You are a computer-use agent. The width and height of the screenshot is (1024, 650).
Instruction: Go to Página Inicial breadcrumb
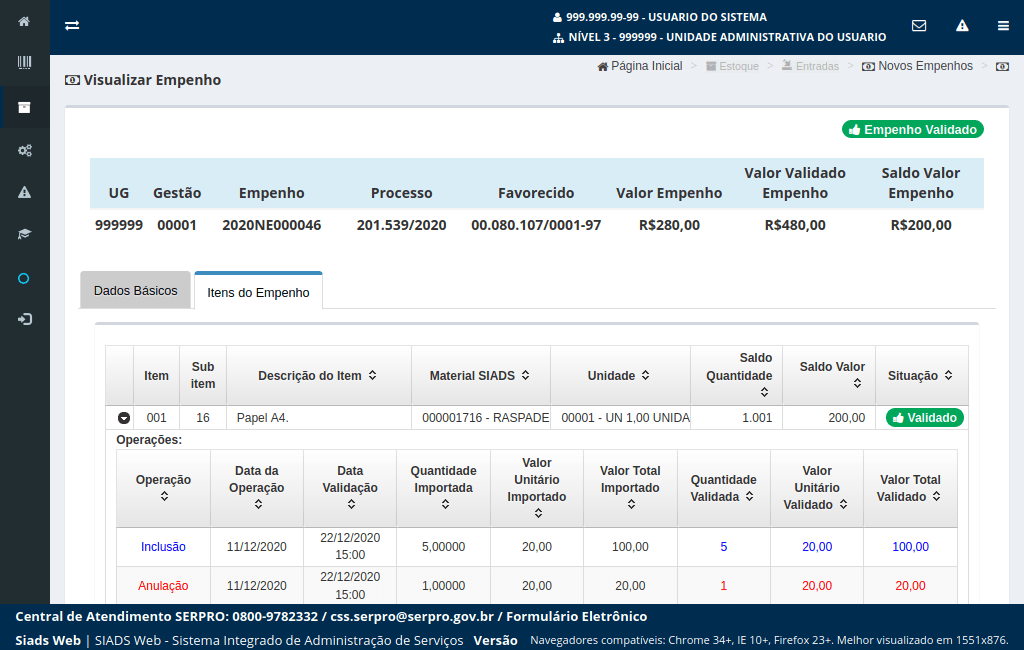coord(640,66)
